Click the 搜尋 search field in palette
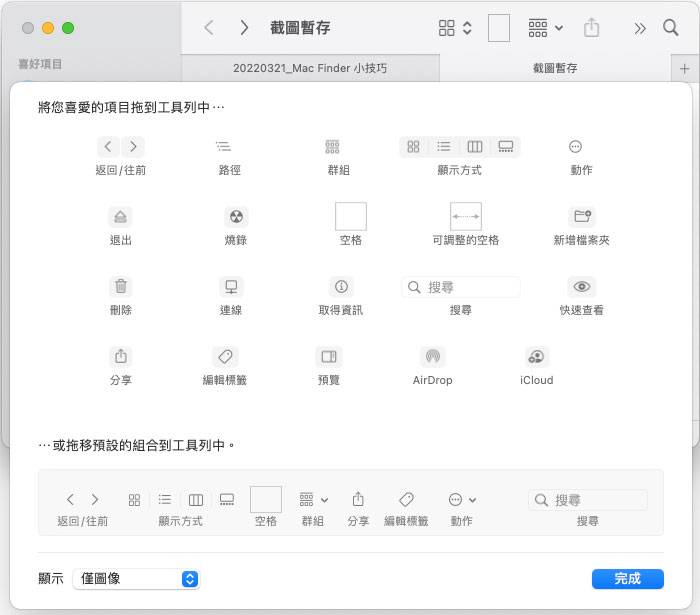700x615 pixels. 461,287
